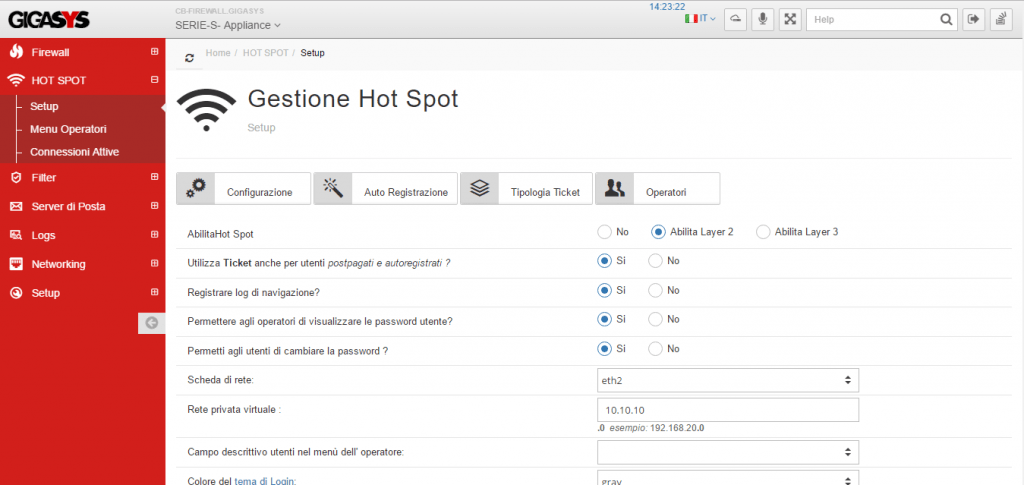Click the search magnifier in Help box
Screen dimensions: 1024x485
pos(946,20)
